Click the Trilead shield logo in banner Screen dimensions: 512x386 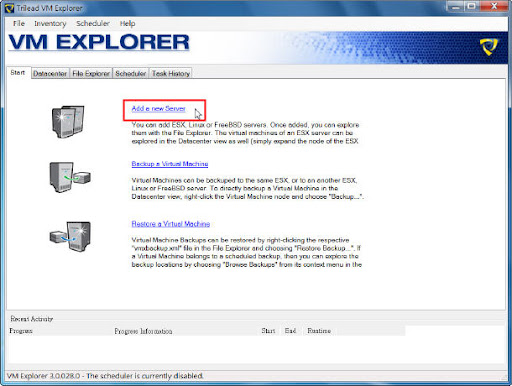[488, 47]
